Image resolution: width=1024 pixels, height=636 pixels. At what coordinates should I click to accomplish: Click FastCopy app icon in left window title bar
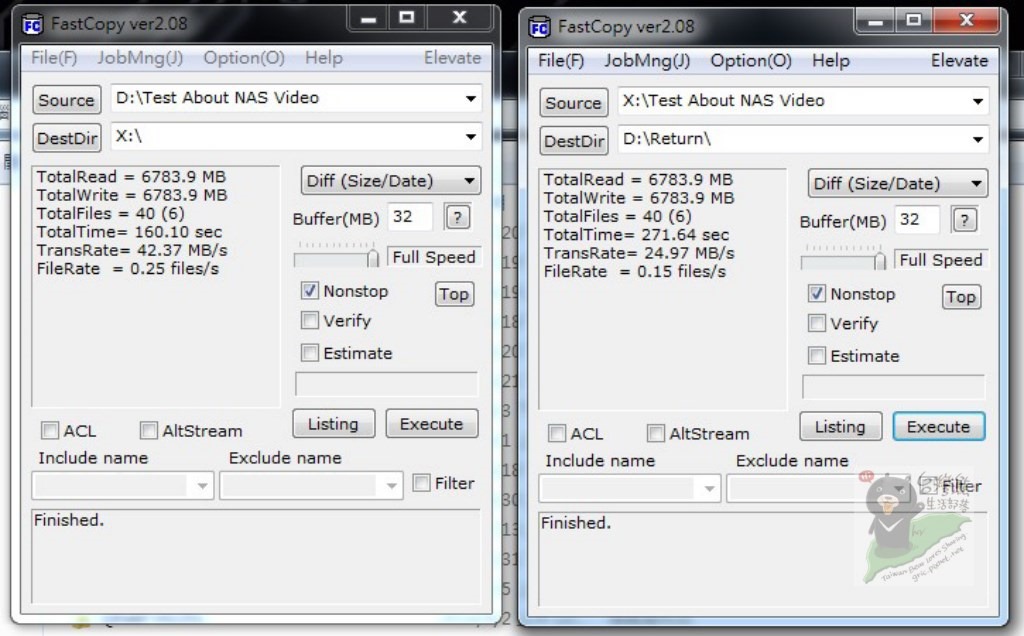(x=32, y=25)
